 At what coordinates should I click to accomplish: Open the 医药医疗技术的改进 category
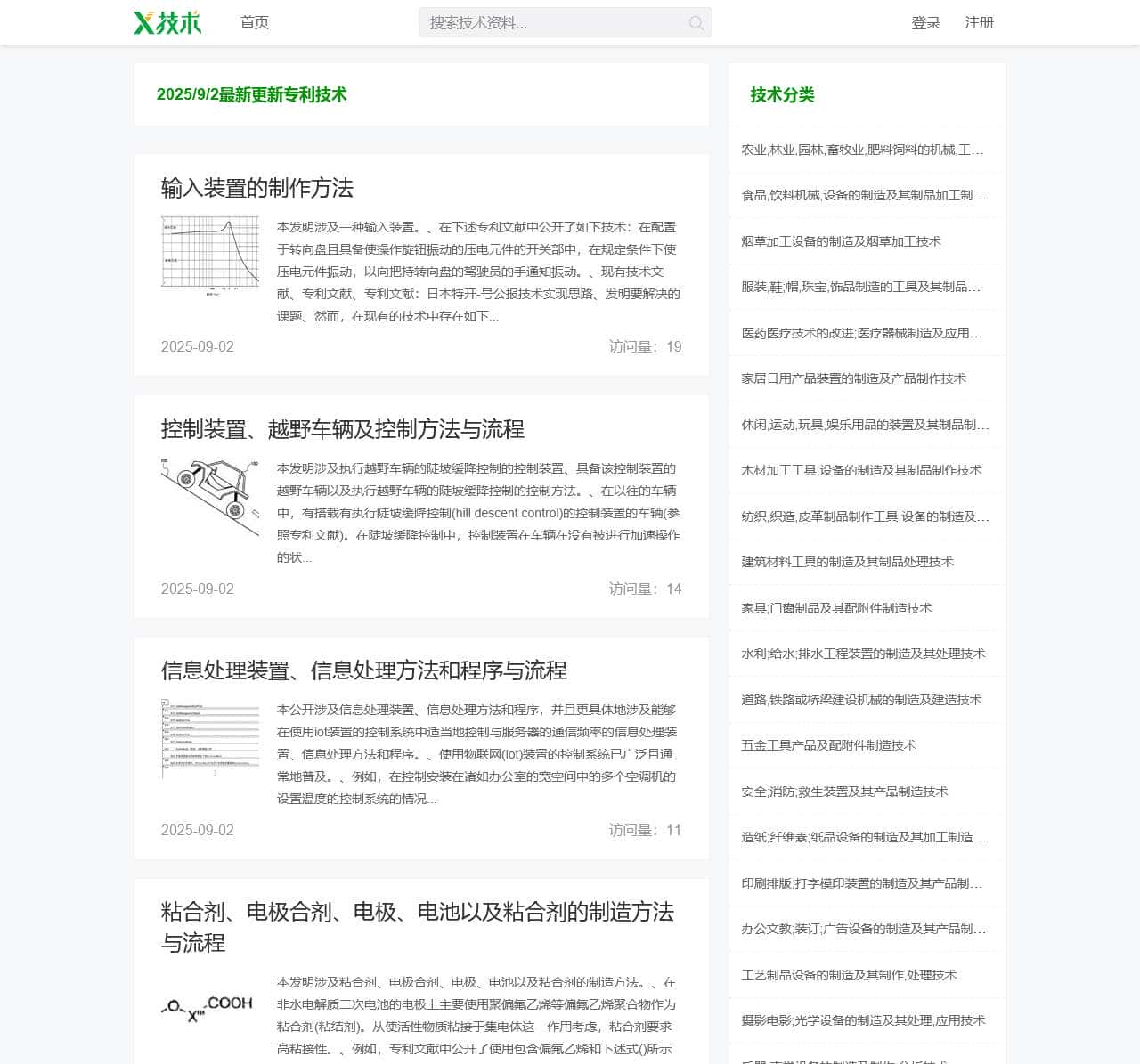[x=862, y=333]
